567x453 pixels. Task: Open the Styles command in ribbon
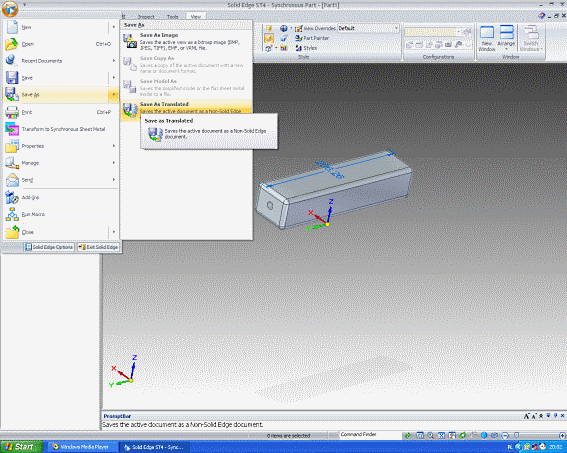306,48
